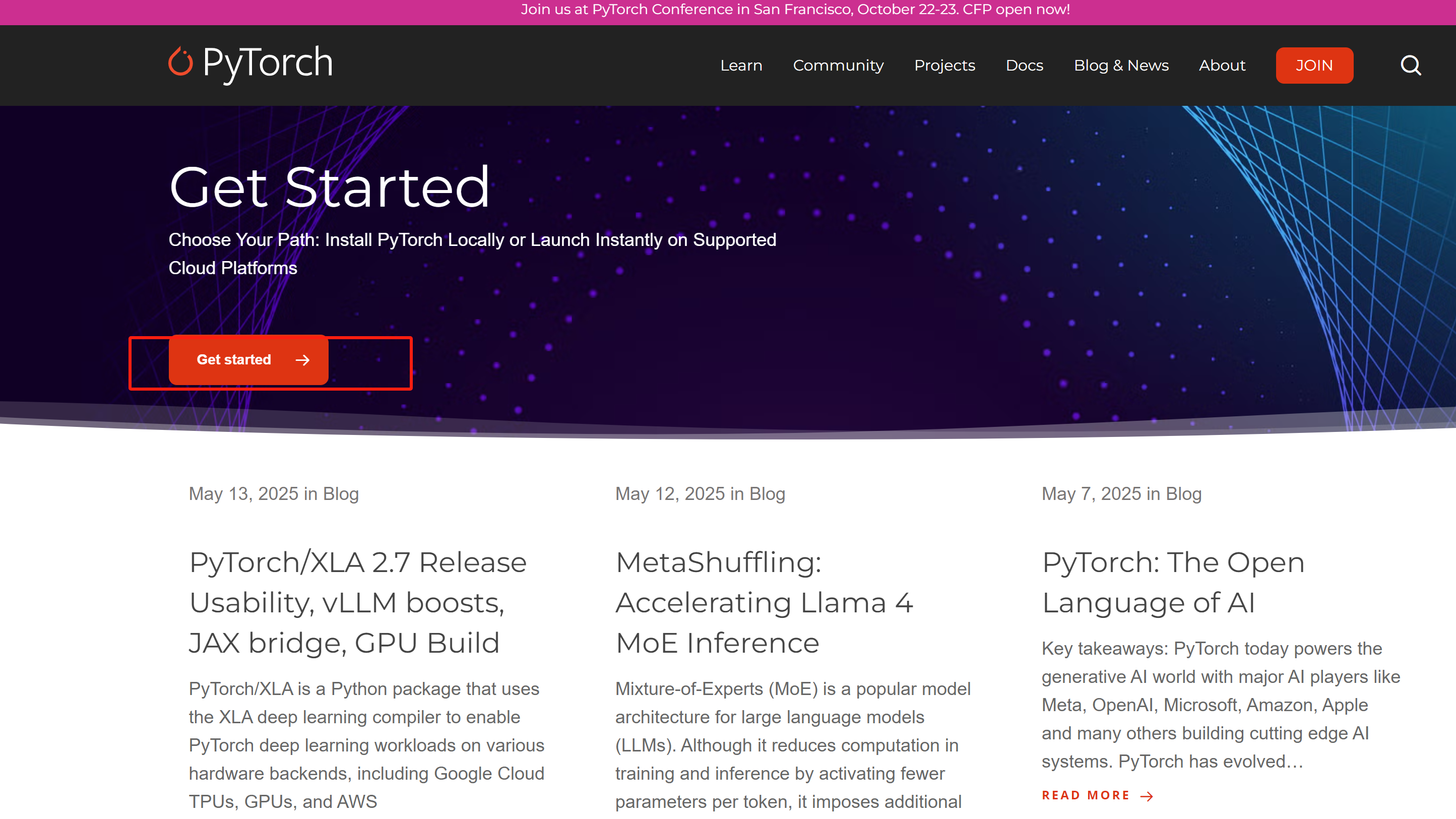Click the PyTorch Conference announcement banner
The image size is (1456, 819).
coord(795,10)
